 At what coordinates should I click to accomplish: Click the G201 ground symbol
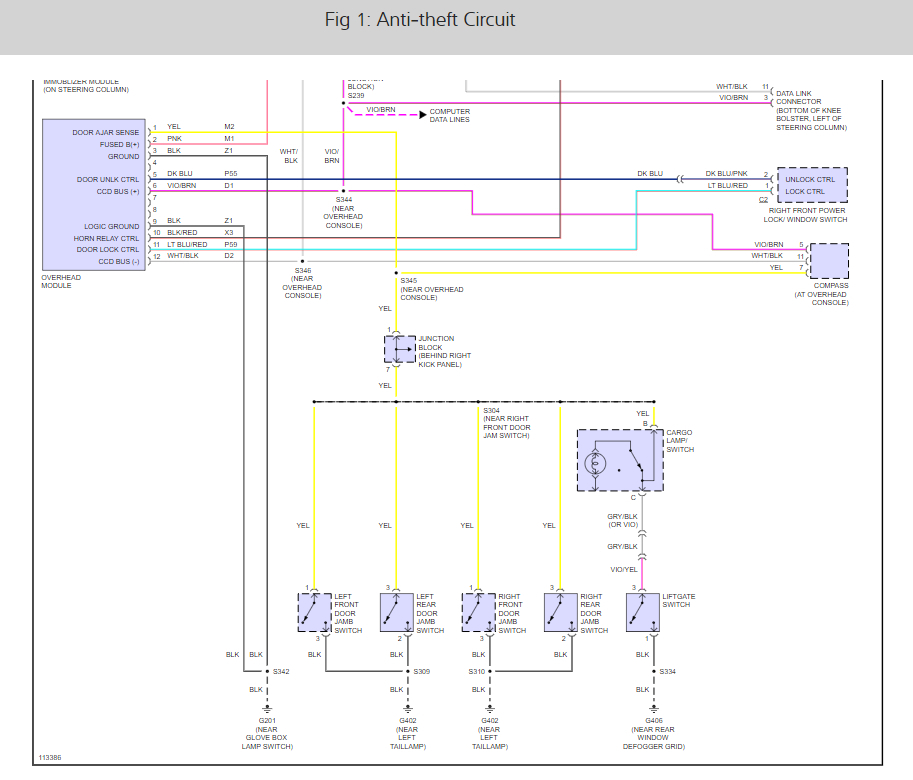coord(267,709)
